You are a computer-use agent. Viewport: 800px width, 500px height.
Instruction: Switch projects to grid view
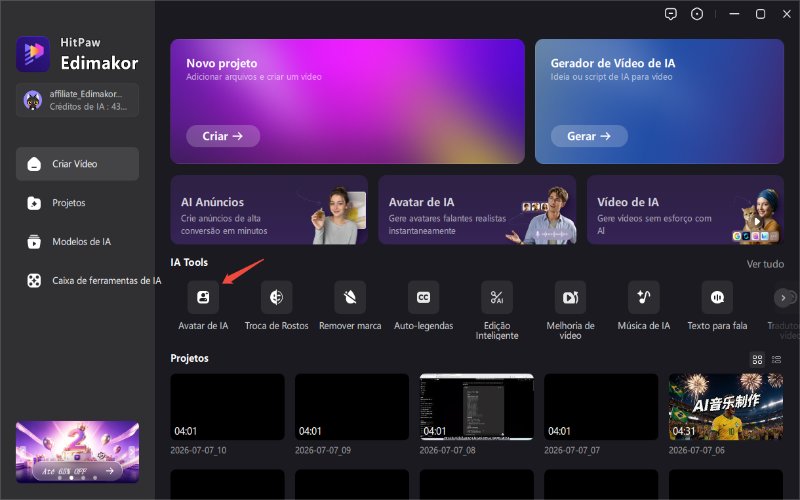758,360
